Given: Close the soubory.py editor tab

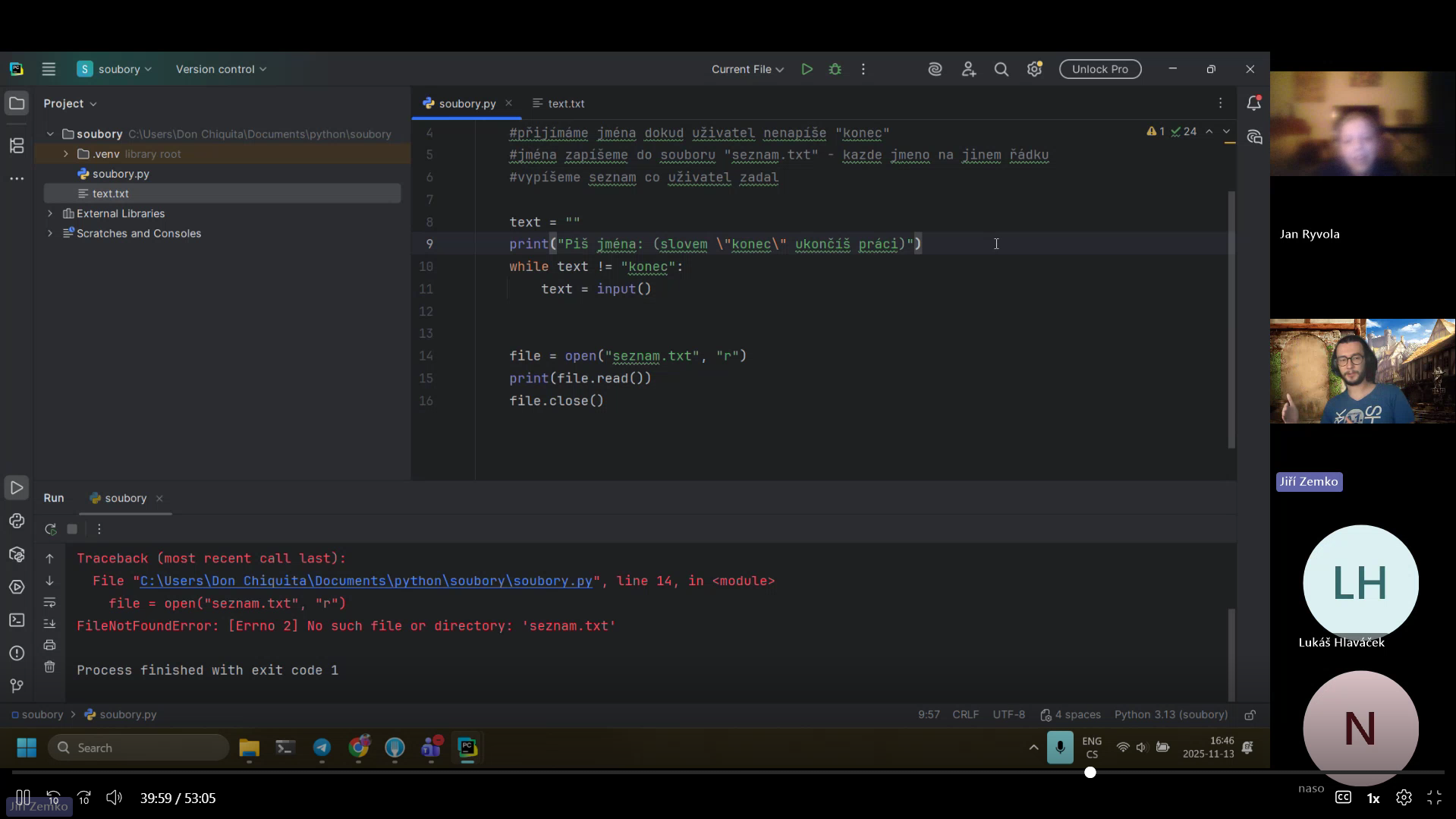Looking at the screenshot, I should pyautogui.click(x=508, y=103).
